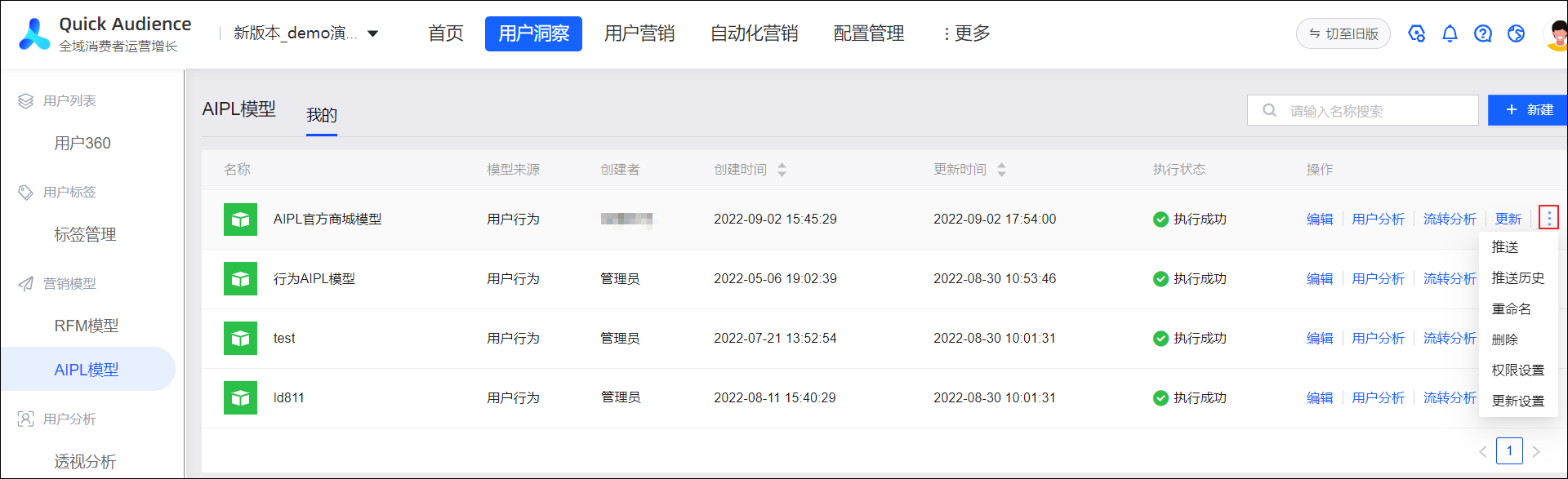1568x479 pixels.
Task: Click the test row green cube icon
Action: click(240, 339)
